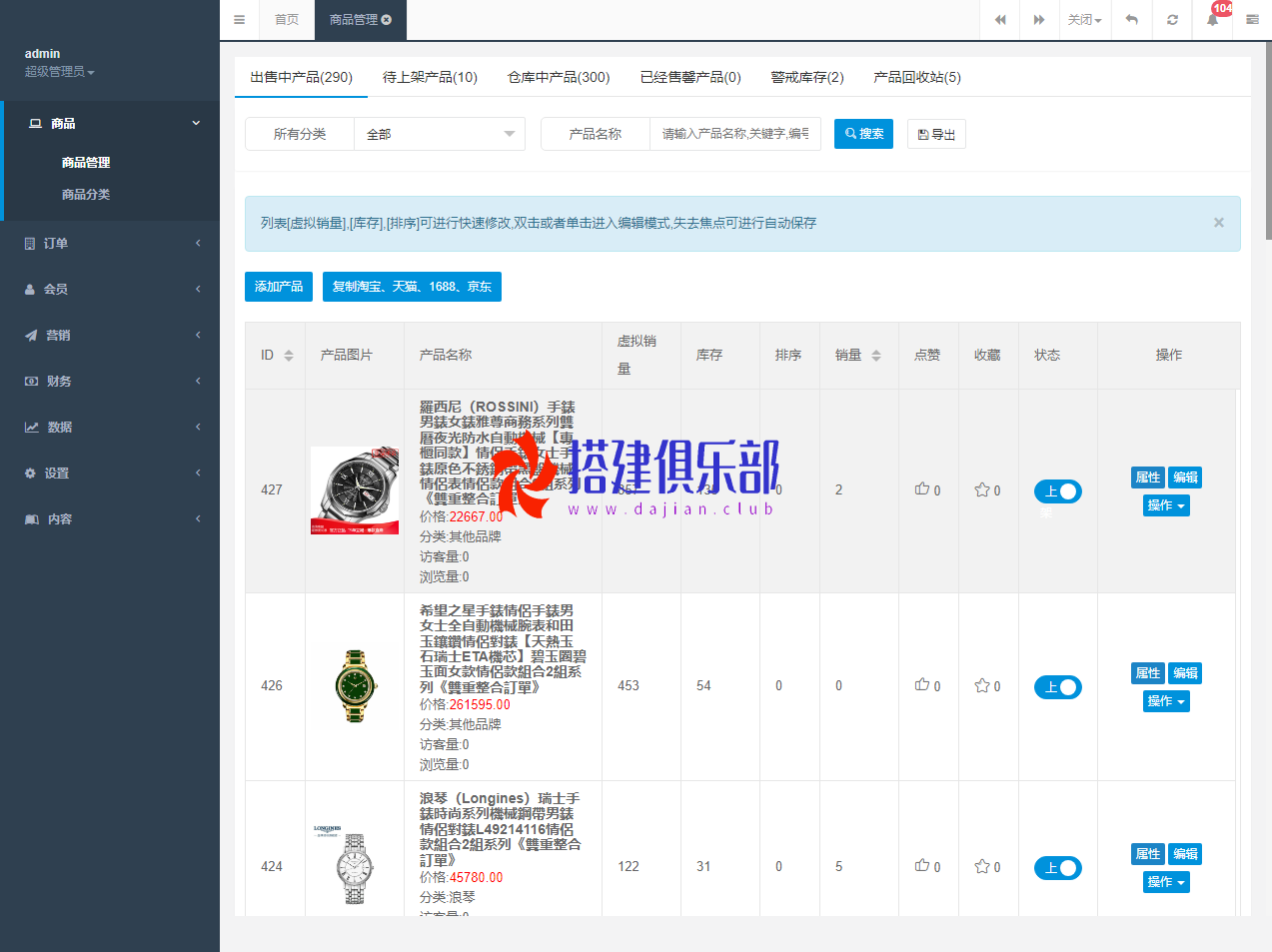Toggle 上架 status switch for product 426

pos(1058,687)
